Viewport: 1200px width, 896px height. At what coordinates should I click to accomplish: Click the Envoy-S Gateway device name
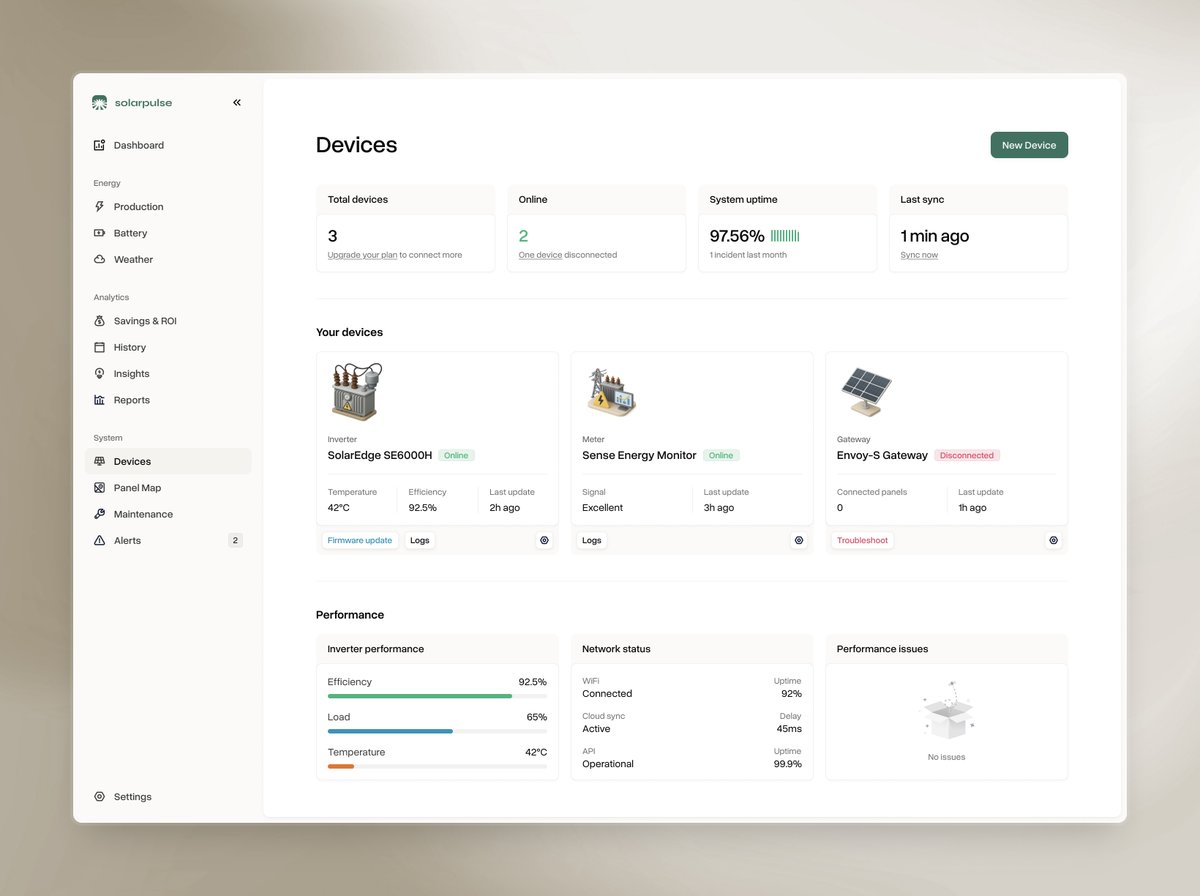pyautogui.click(x=882, y=455)
